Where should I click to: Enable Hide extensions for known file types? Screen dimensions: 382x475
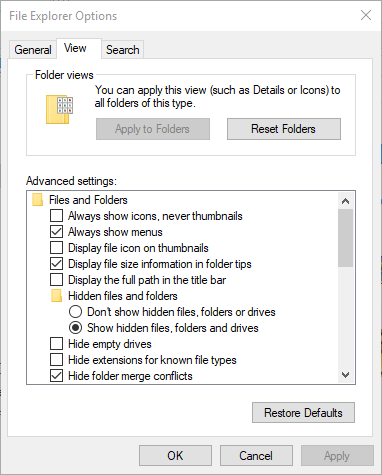click(56, 360)
